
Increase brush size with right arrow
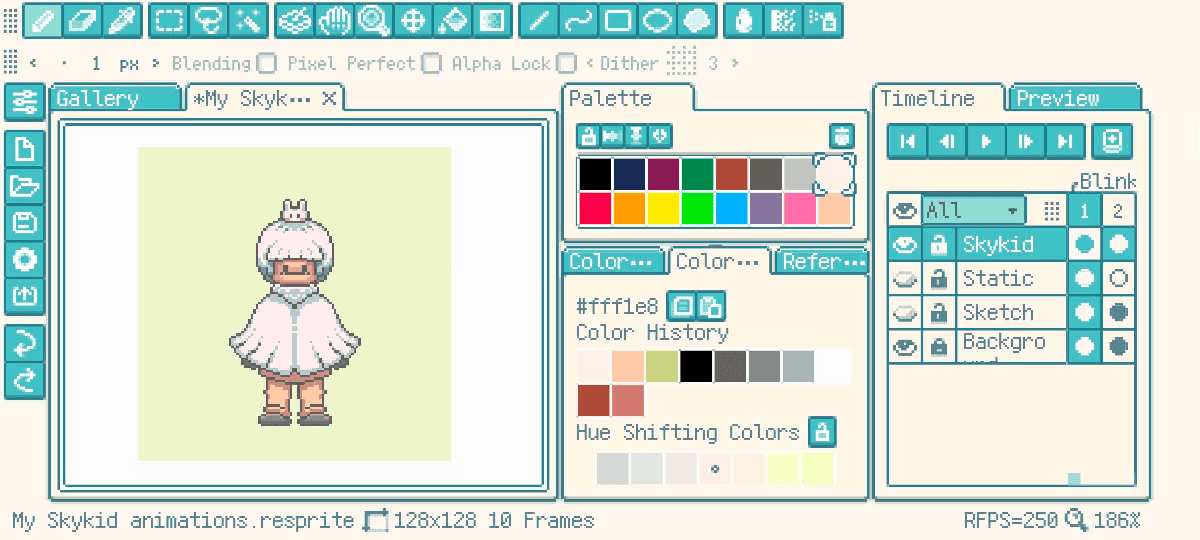coord(157,63)
